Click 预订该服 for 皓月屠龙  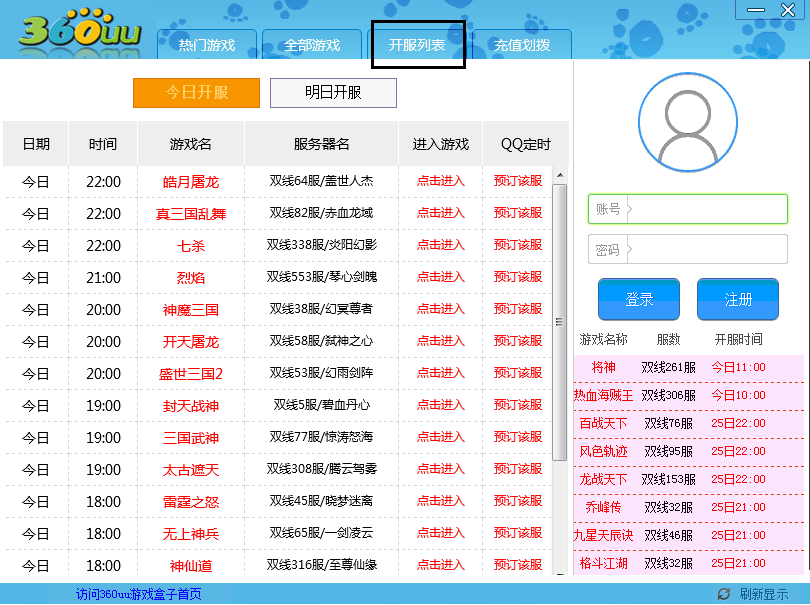pyautogui.click(x=518, y=181)
